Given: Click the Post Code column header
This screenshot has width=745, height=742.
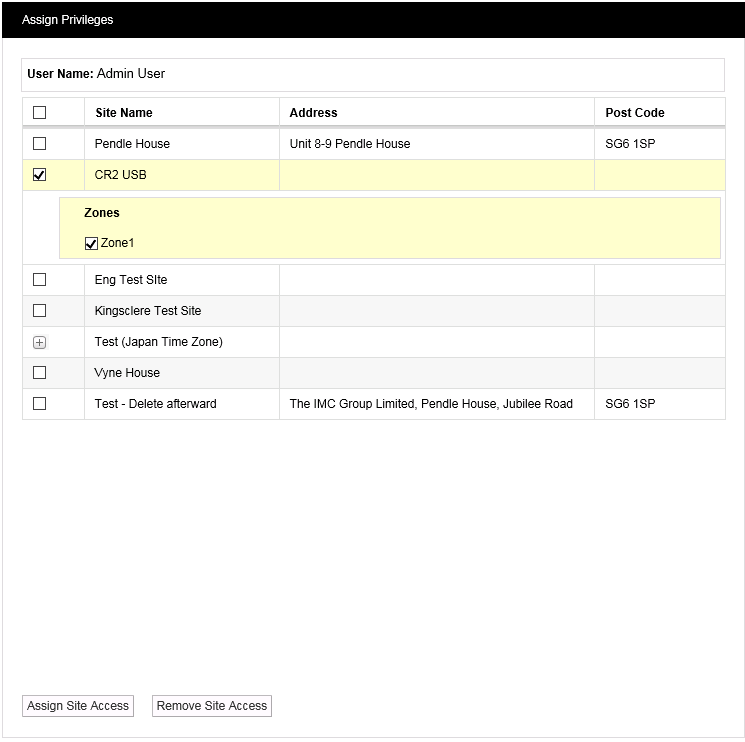Looking at the screenshot, I should pos(635,113).
